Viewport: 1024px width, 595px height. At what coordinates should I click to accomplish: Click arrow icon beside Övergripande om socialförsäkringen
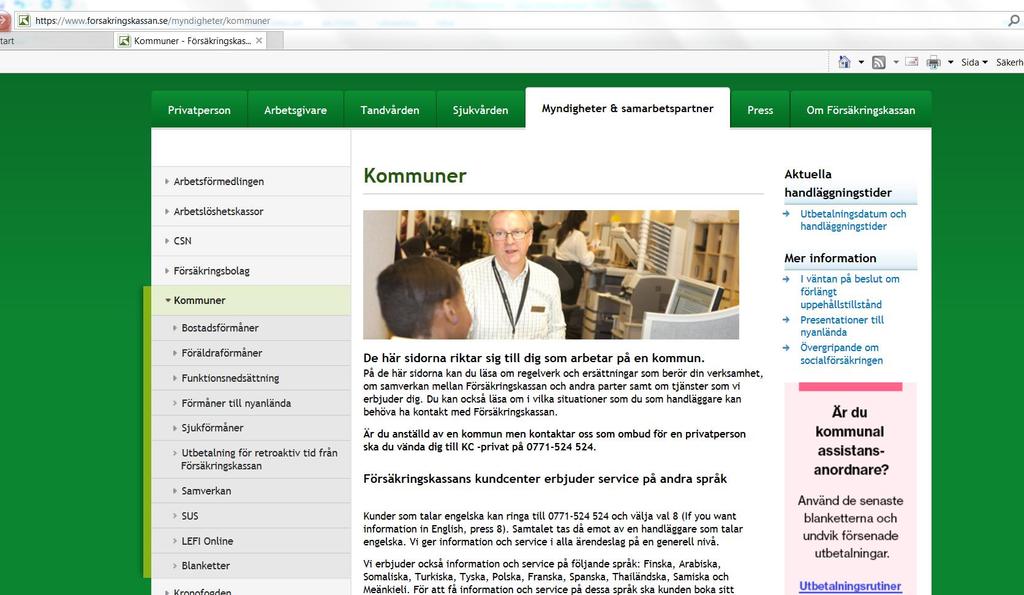[786, 347]
